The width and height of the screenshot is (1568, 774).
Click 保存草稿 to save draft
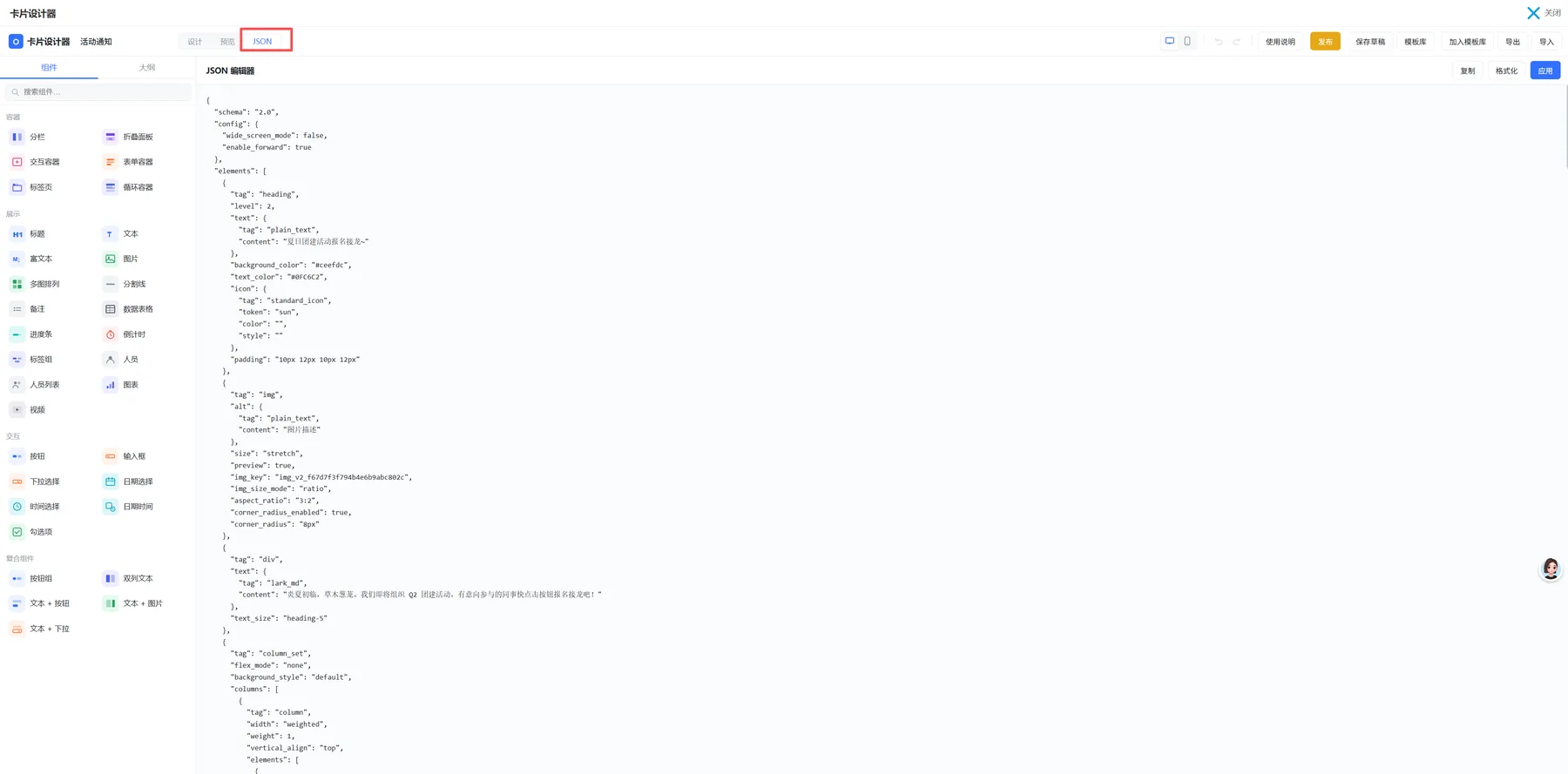pos(1370,42)
